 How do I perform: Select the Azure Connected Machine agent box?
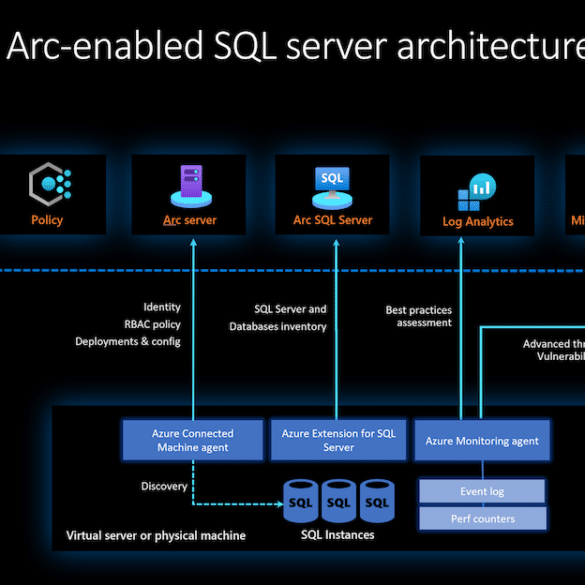tap(193, 440)
